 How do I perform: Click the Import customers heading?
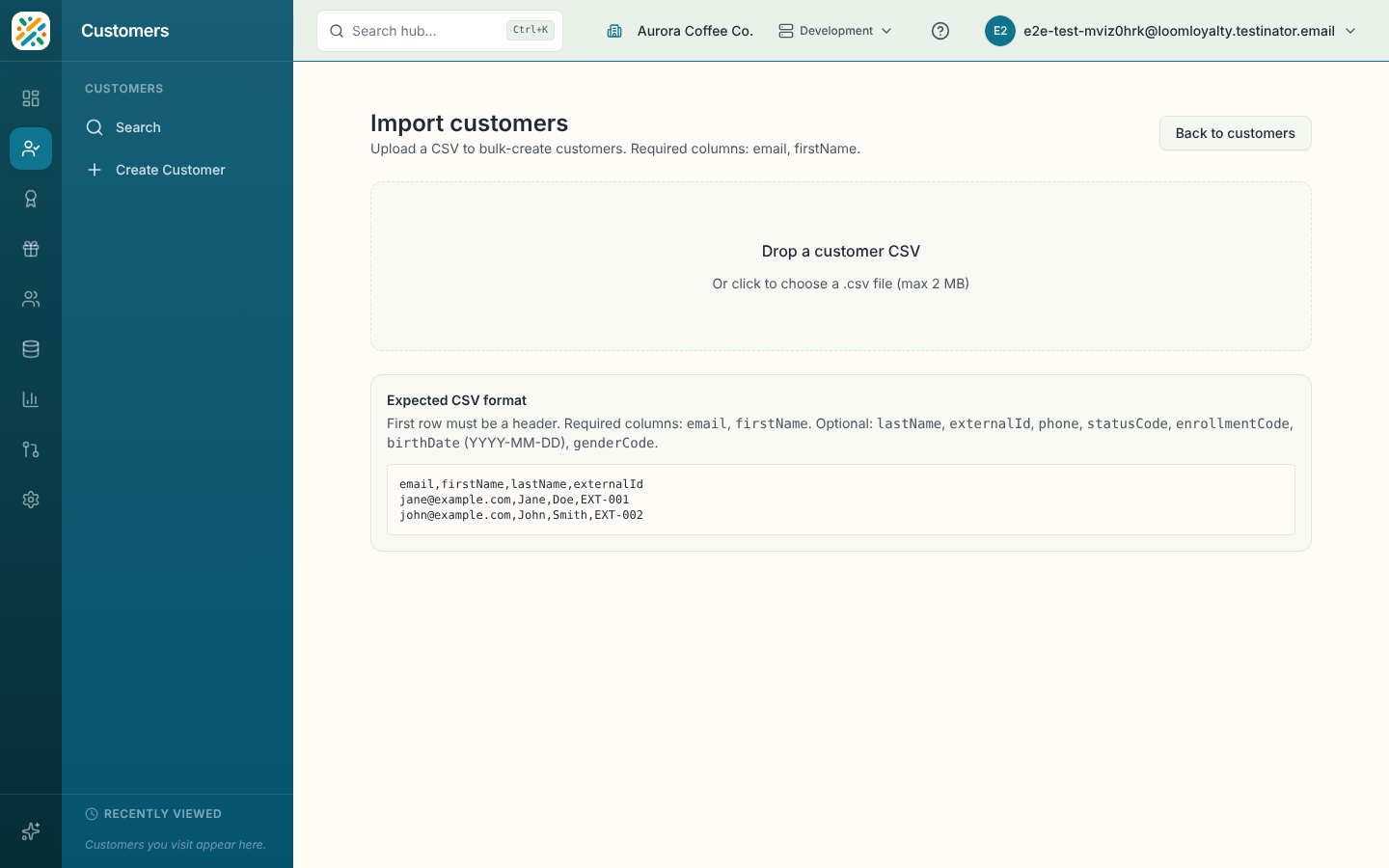469,123
